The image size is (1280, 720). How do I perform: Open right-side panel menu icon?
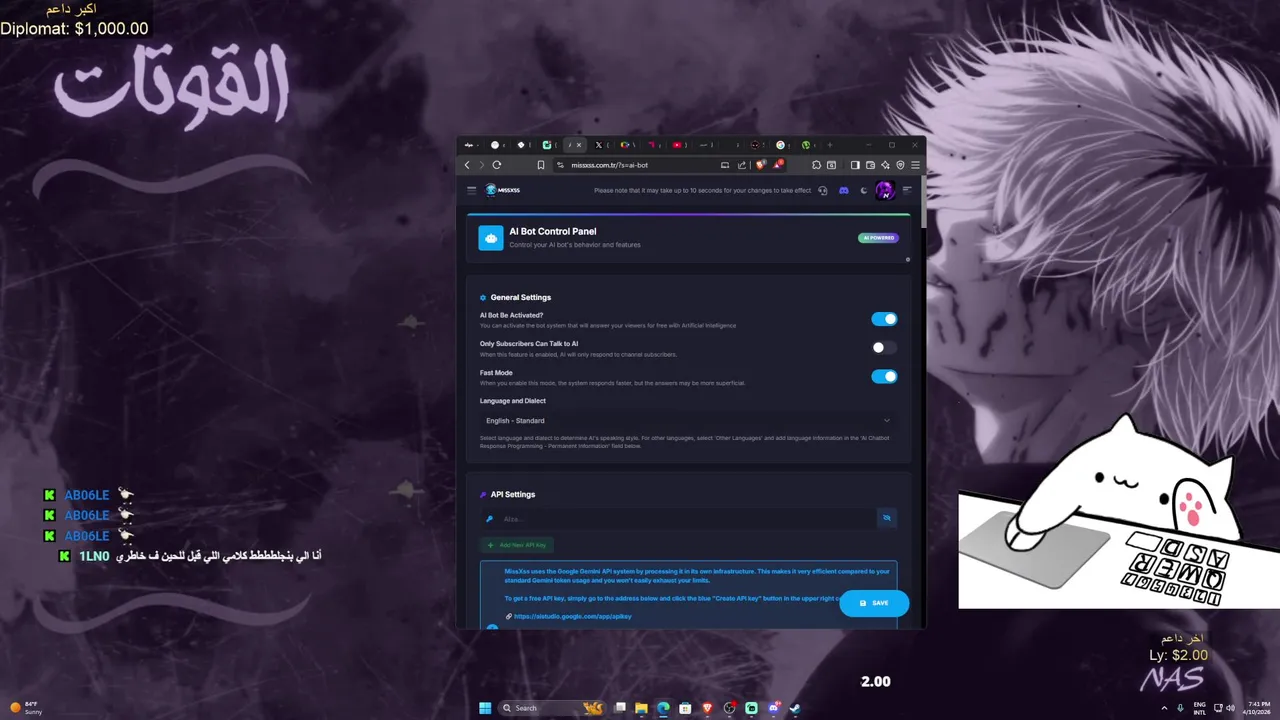(907, 190)
